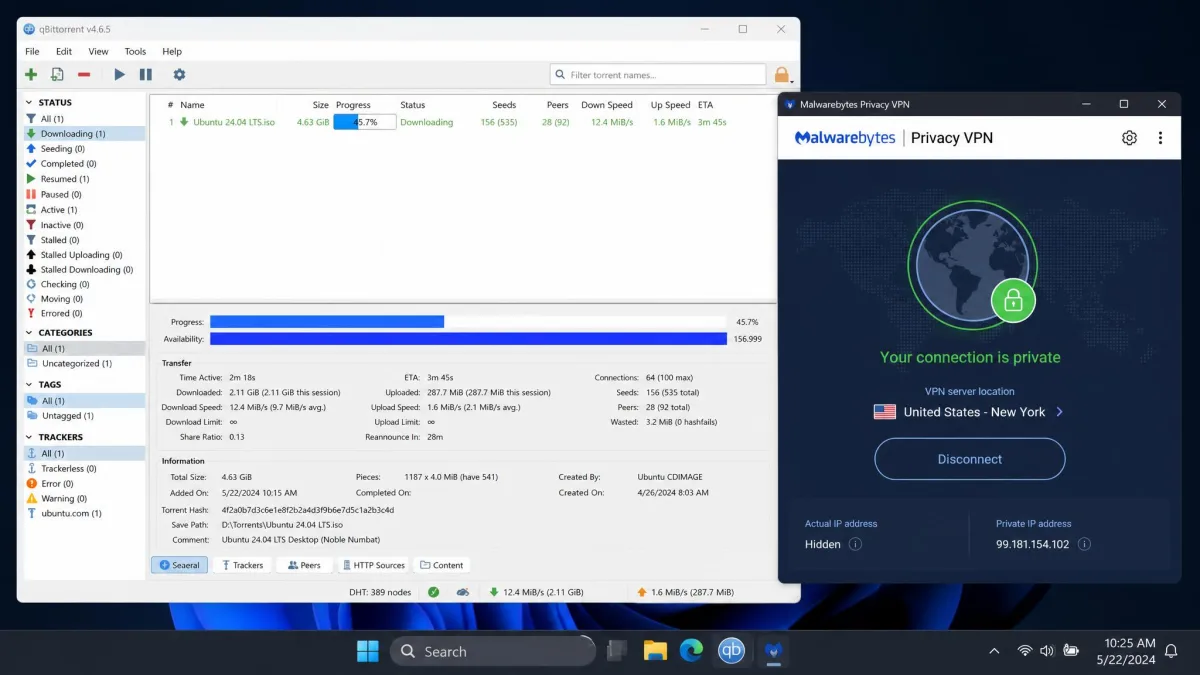Click the blue pause toolbar icon

[146, 74]
